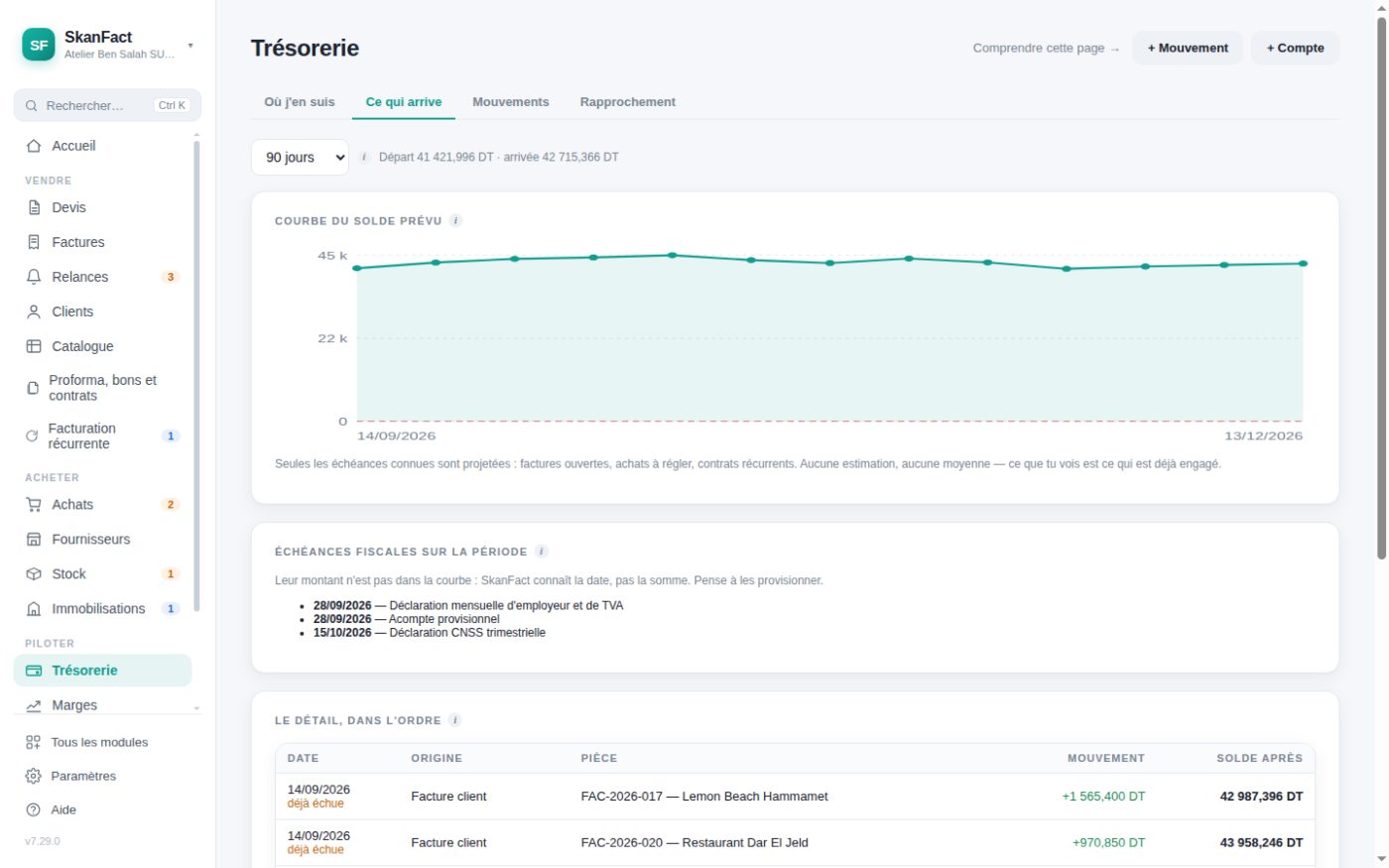This screenshot has width=1389, height=868.
Task: Click the Immobilisations building icon
Action: (34, 609)
